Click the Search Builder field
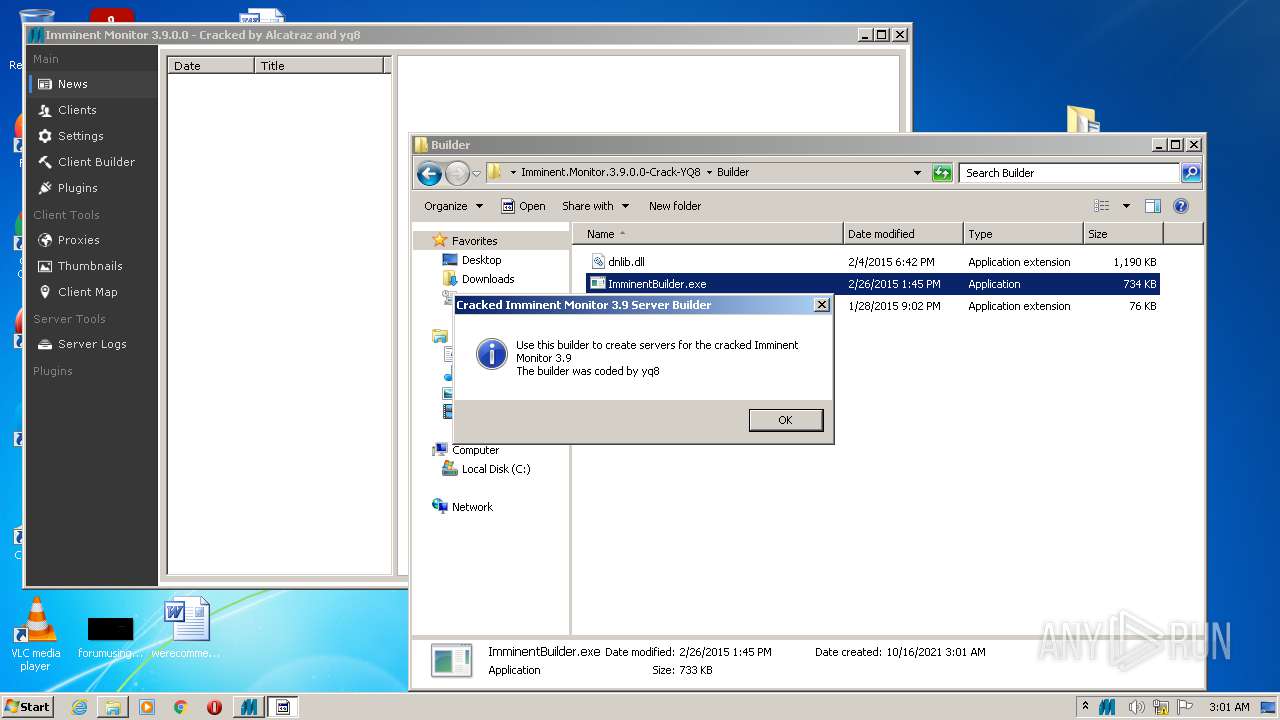1280x720 pixels. click(x=1069, y=173)
